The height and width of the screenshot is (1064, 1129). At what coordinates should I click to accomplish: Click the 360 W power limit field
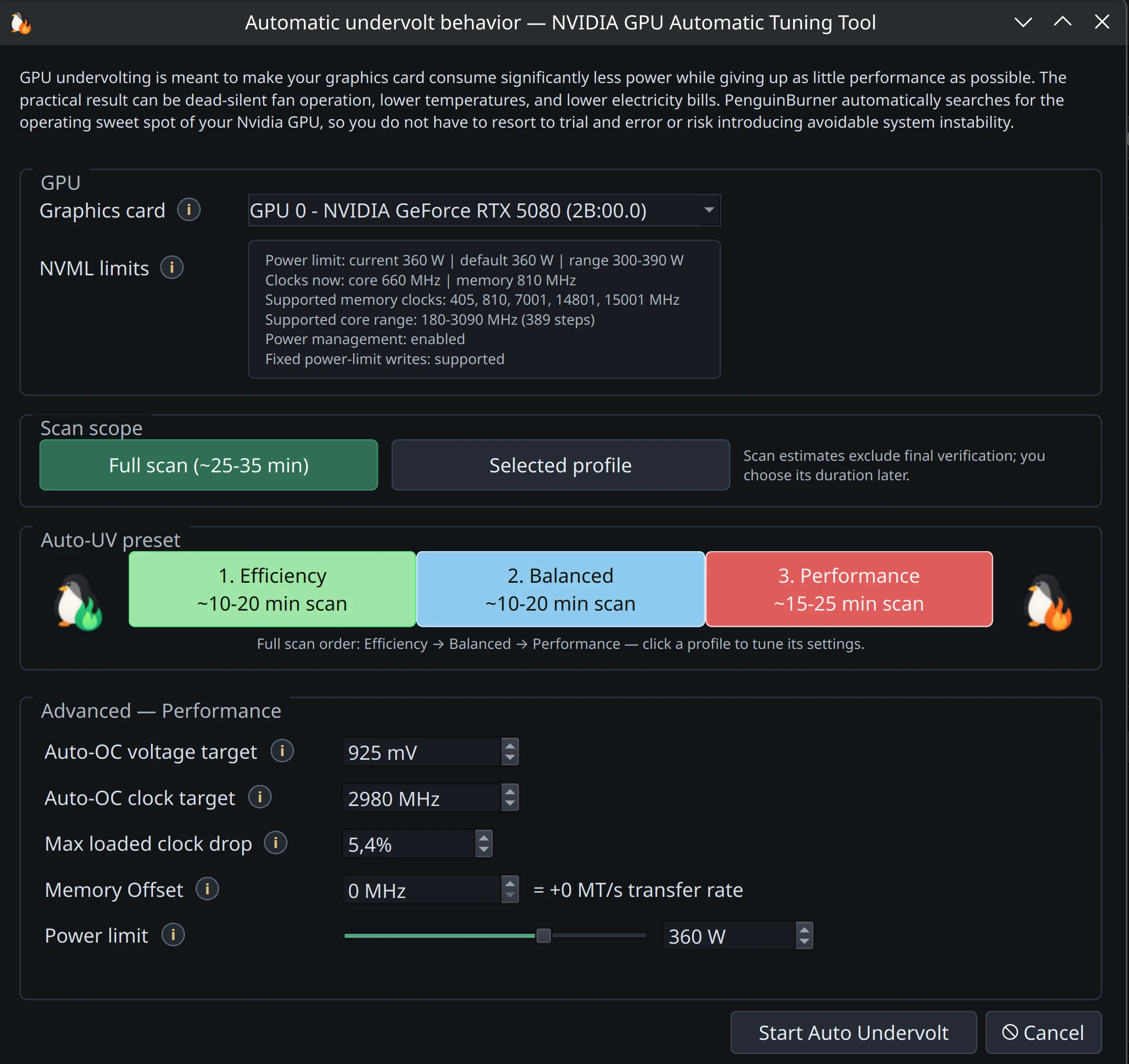tap(729, 936)
